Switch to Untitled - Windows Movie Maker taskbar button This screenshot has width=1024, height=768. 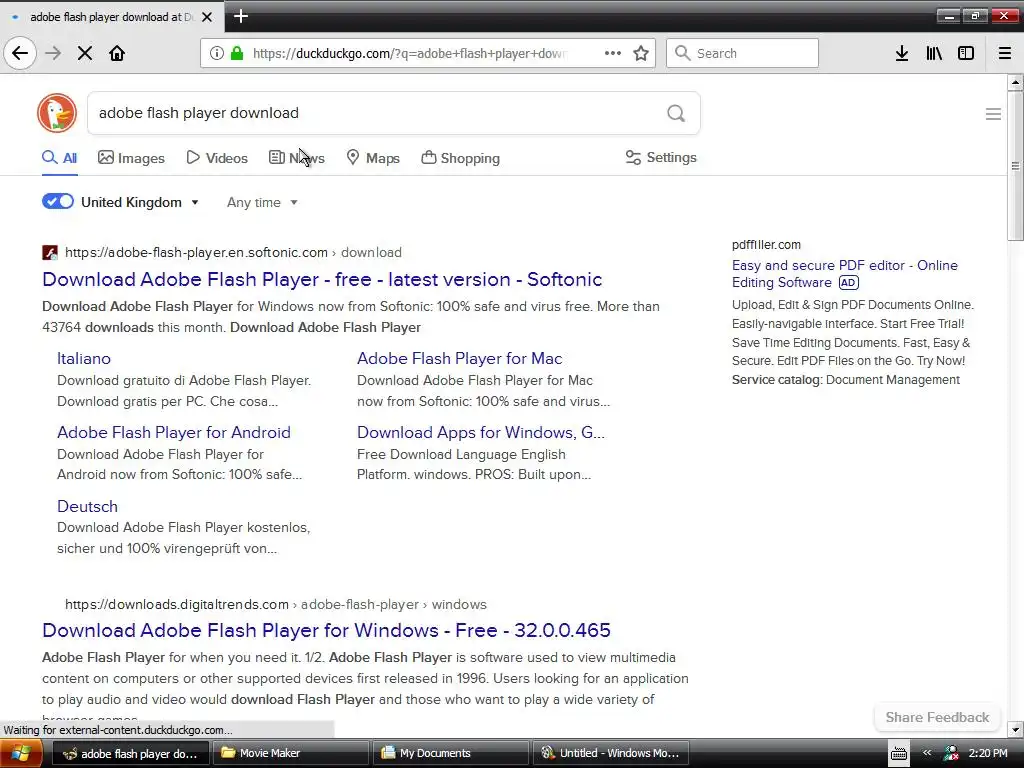[610, 753]
